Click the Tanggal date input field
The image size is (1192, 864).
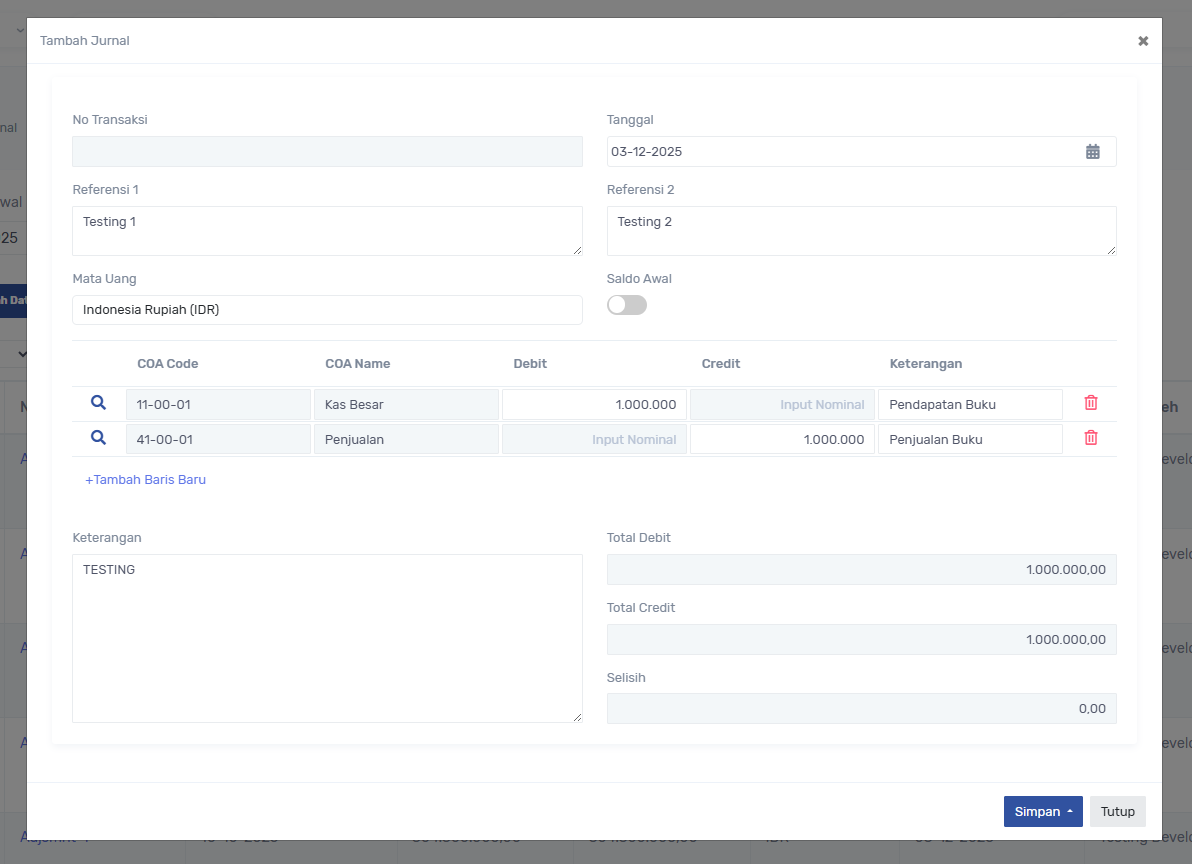(x=840, y=152)
